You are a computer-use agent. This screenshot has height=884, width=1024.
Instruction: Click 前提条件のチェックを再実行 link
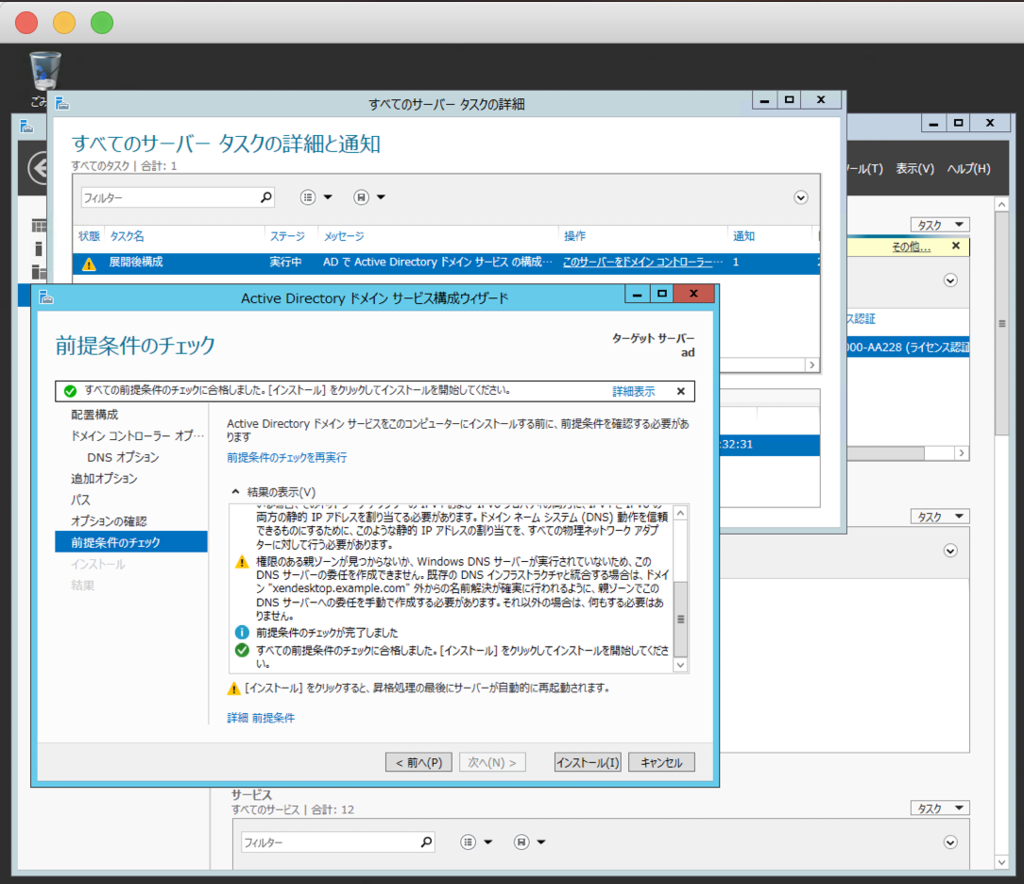(287, 457)
